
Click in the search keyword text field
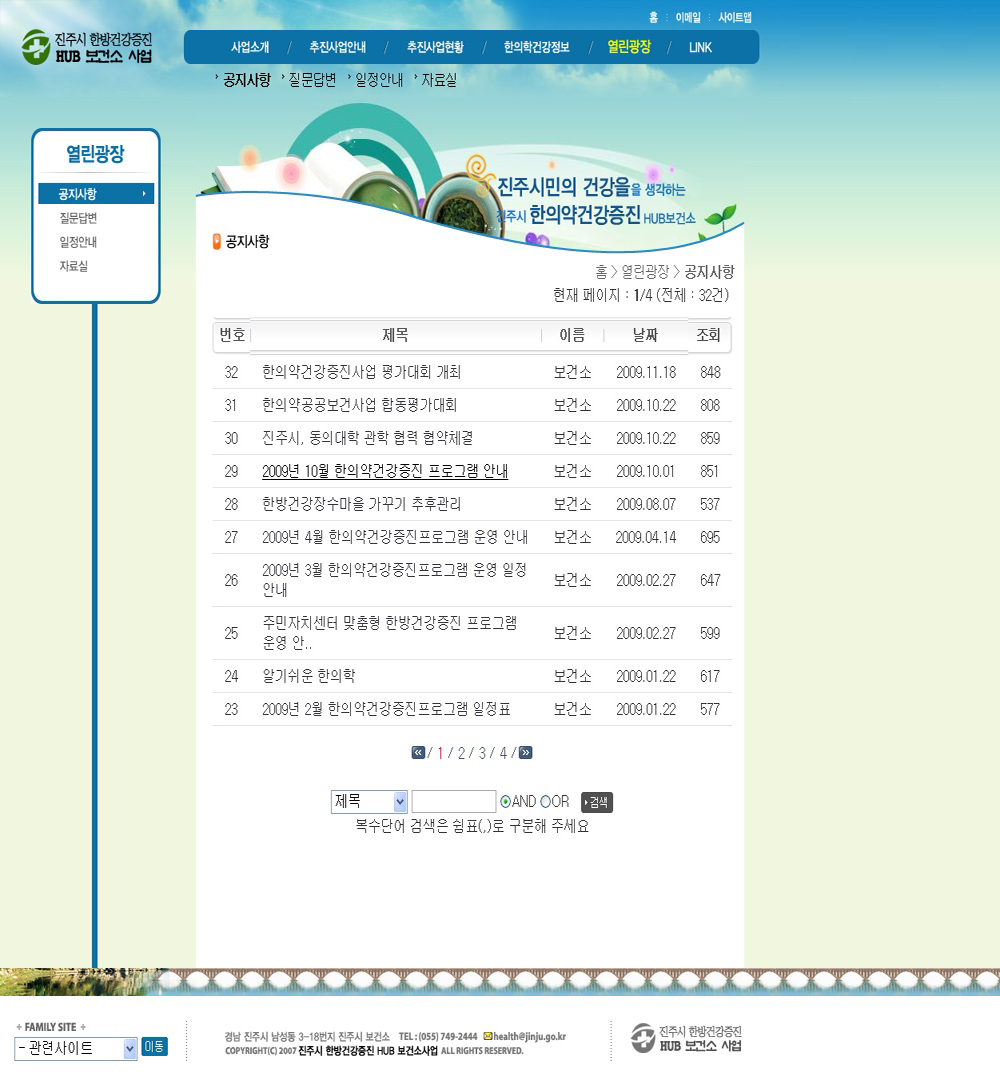point(453,802)
